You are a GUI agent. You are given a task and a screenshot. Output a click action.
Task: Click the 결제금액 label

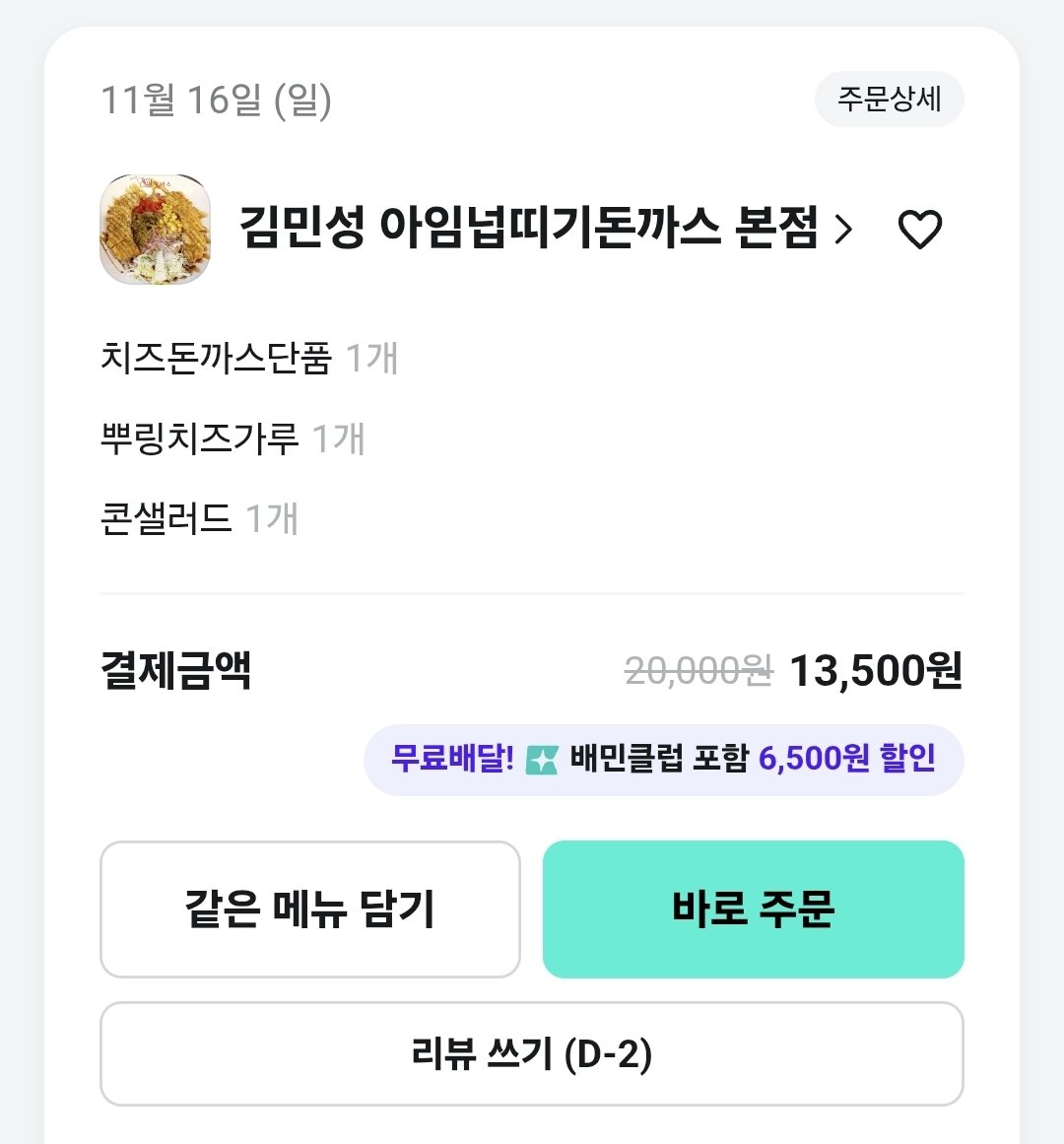pyautogui.click(x=176, y=671)
